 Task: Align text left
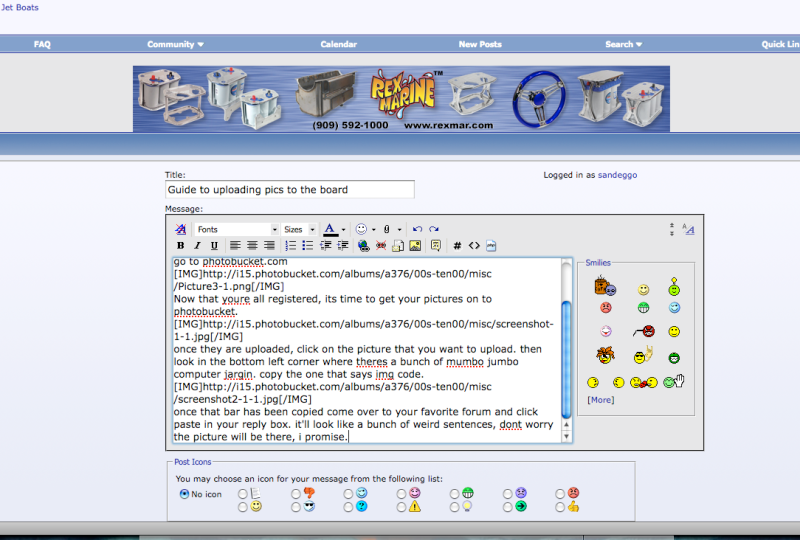(x=235, y=246)
